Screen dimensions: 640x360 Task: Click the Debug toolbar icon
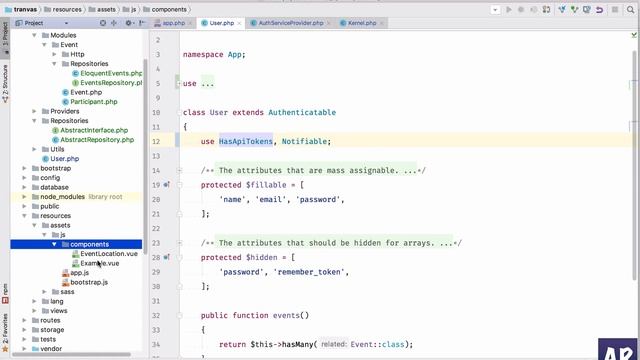pyautogui.click(x=521, y=9)
